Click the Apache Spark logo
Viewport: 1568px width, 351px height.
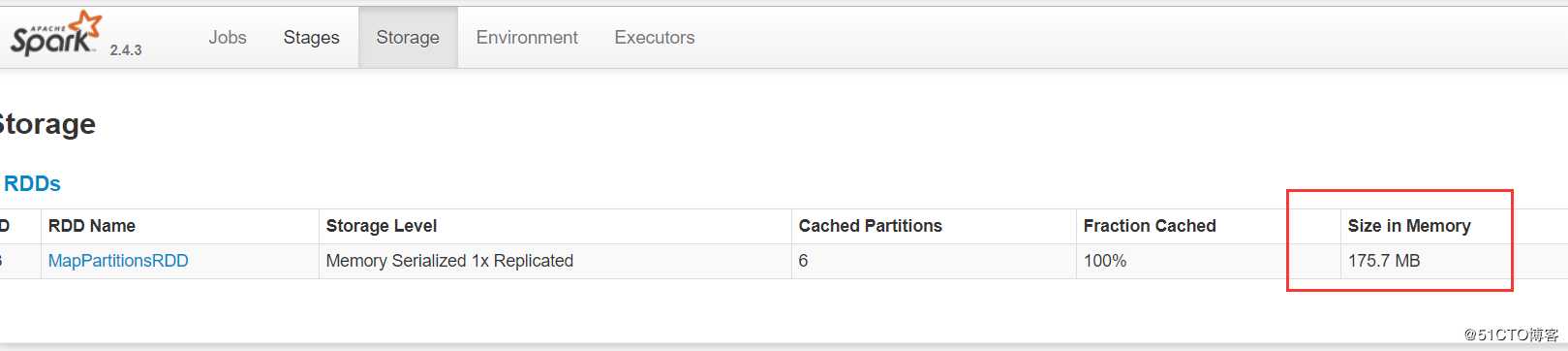click(55, 34)
